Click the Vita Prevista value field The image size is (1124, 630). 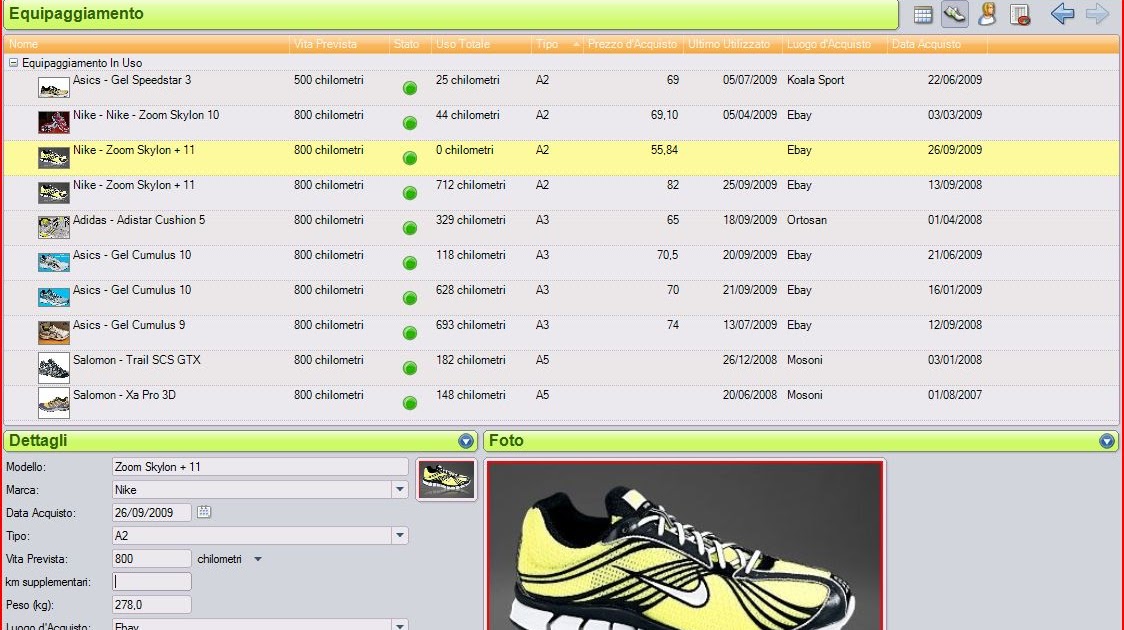152,558
